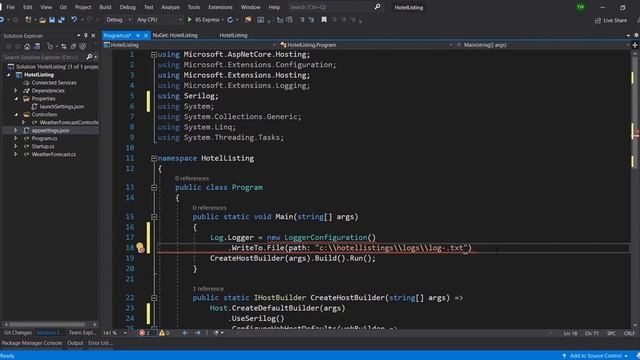Click the Open File folder icon
This screenshot has width=640, height=360.
42,20
